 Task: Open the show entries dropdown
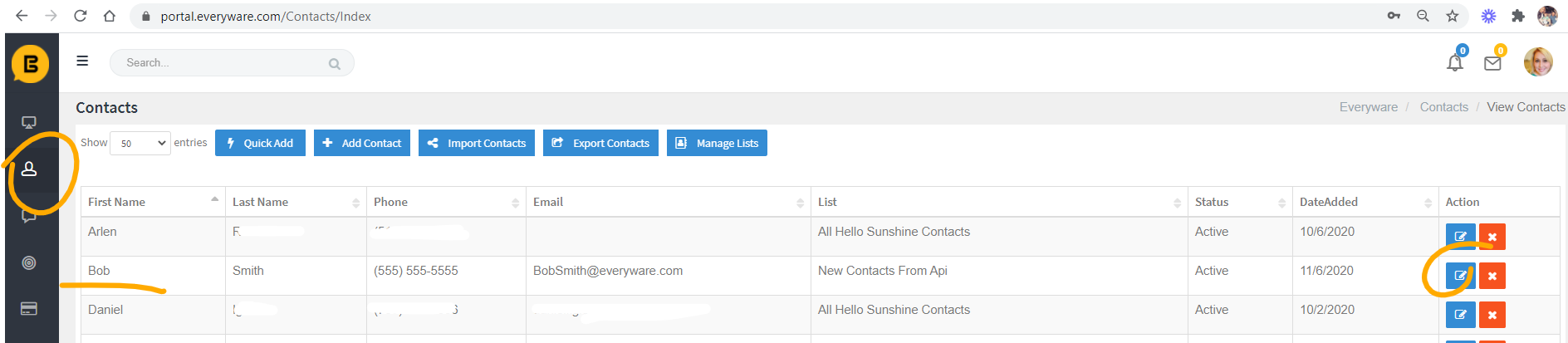pyautogui.click(x=140, y=143)
